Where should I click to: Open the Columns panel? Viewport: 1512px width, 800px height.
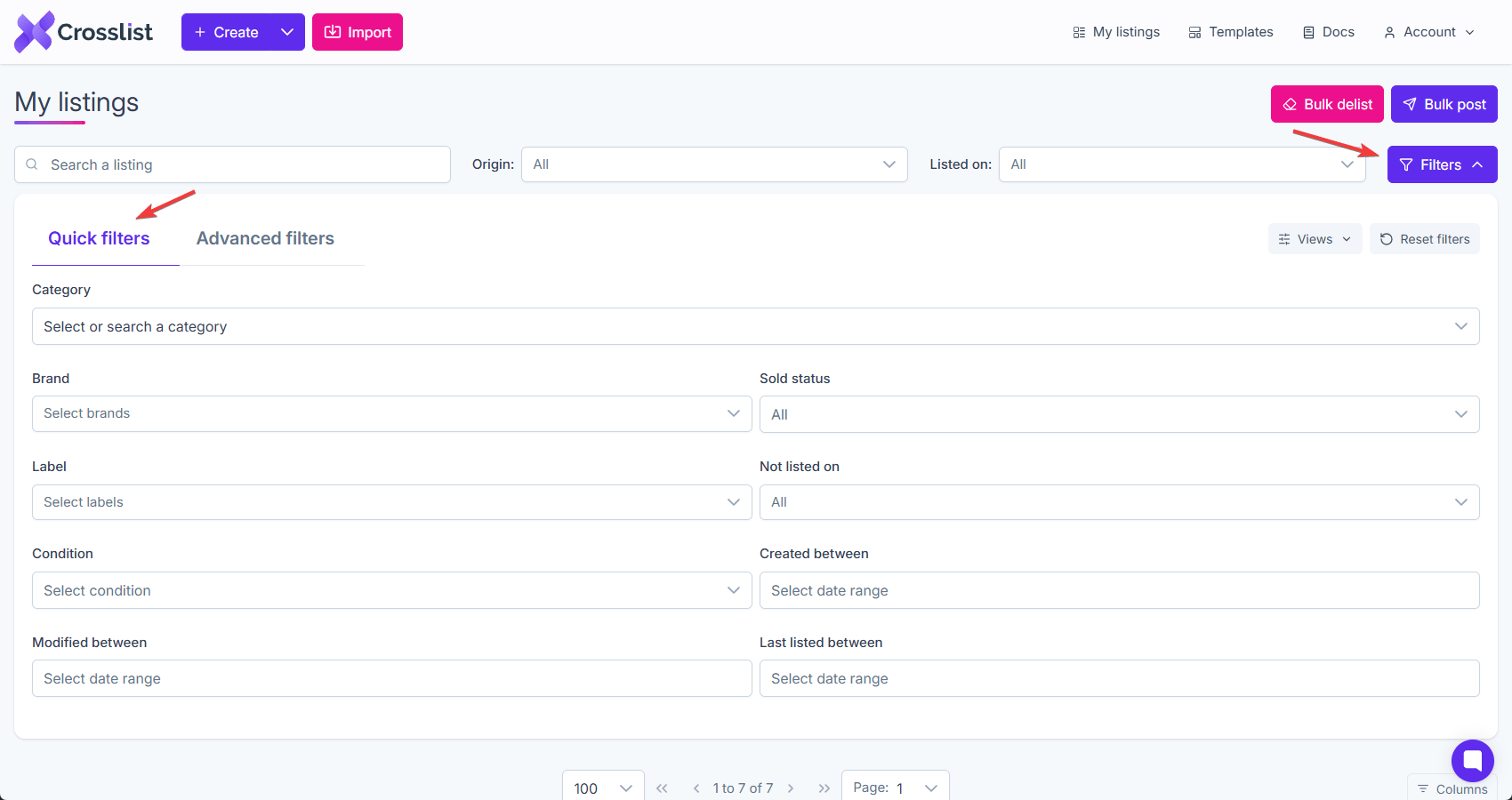(1452, 788)
